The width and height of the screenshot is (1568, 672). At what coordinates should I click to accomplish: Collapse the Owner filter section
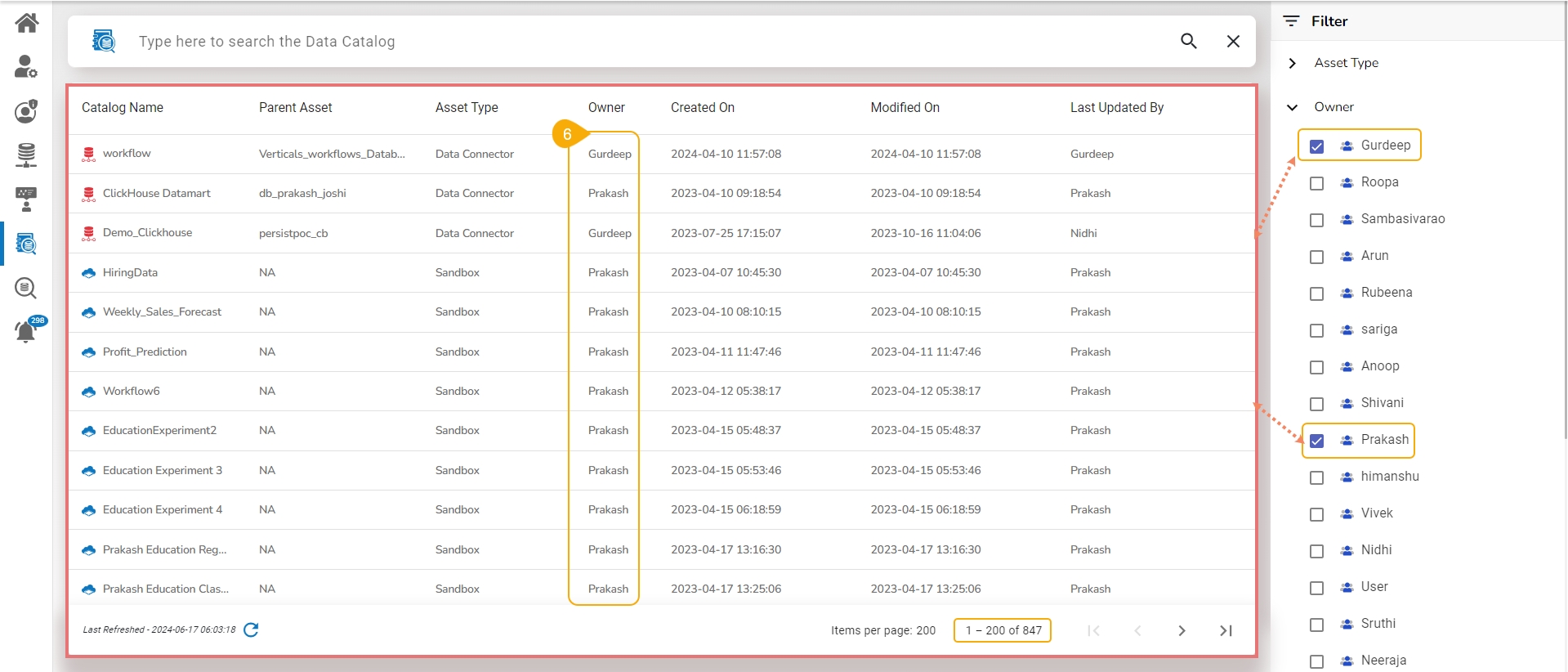[1292, 107]
